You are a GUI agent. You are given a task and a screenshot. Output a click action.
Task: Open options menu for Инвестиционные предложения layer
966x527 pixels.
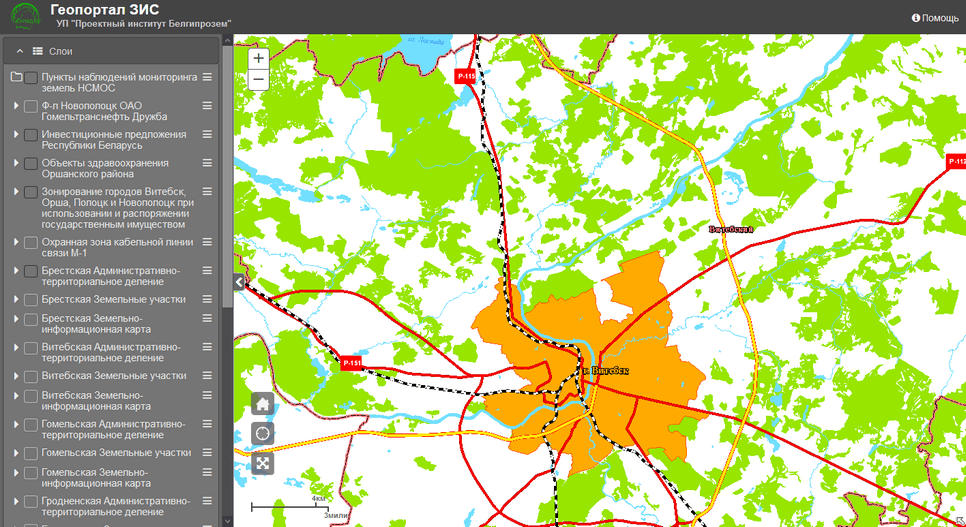[208, 134]
